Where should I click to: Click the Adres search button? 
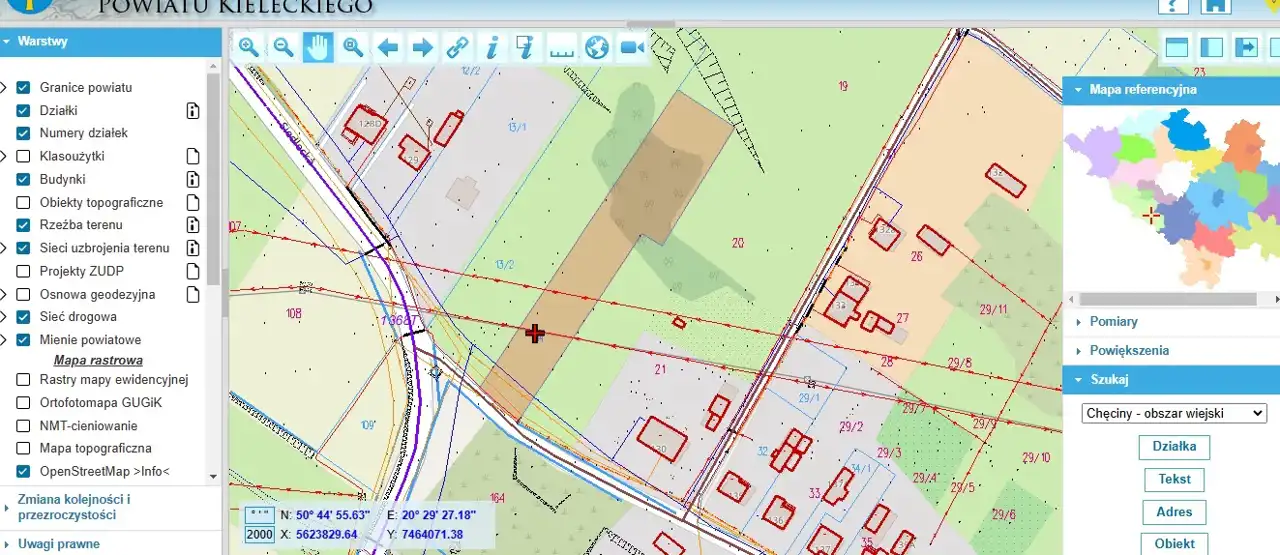[x=1174, y=512]
